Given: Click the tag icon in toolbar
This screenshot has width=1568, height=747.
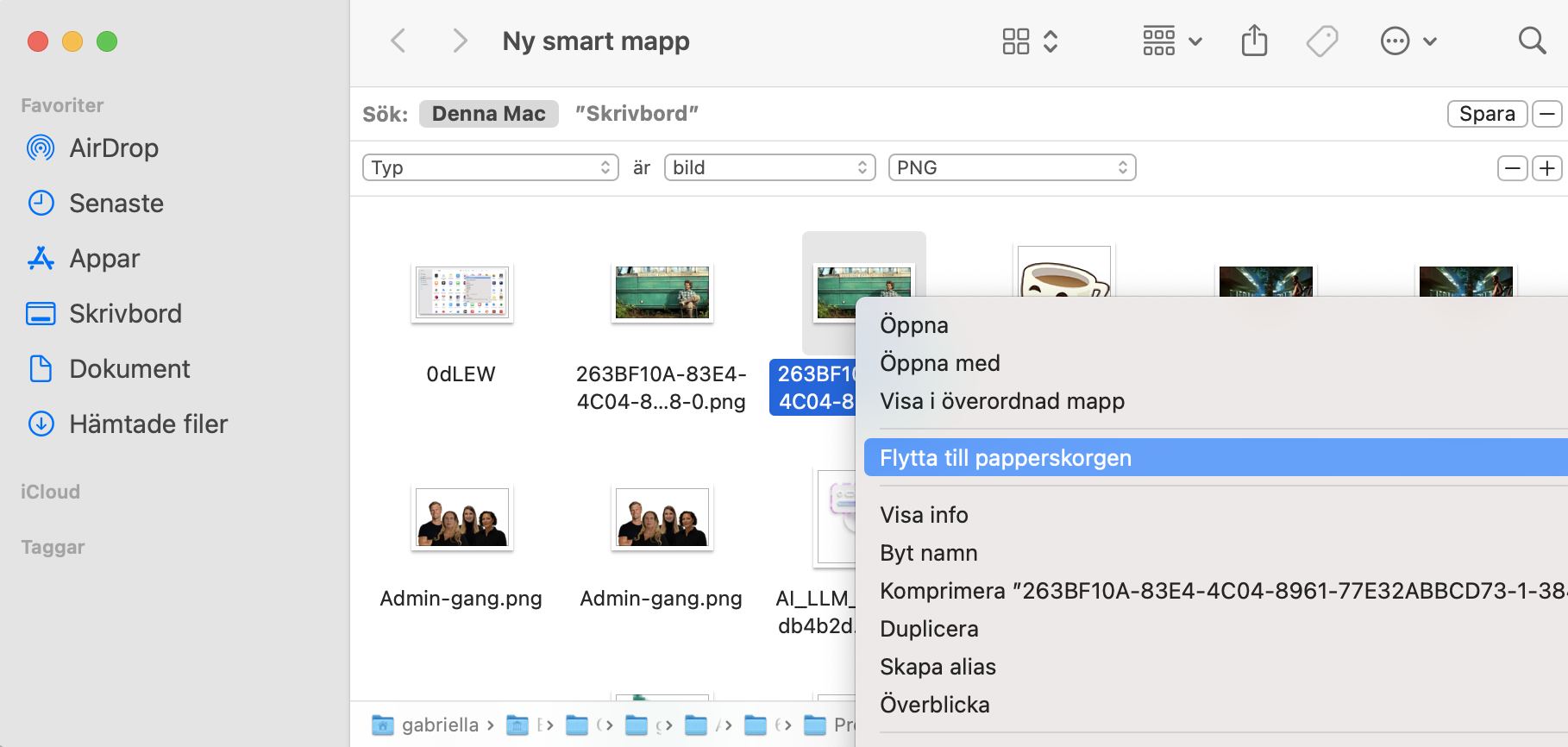Looking at the screenshot, I should [x=1321, y=41].
